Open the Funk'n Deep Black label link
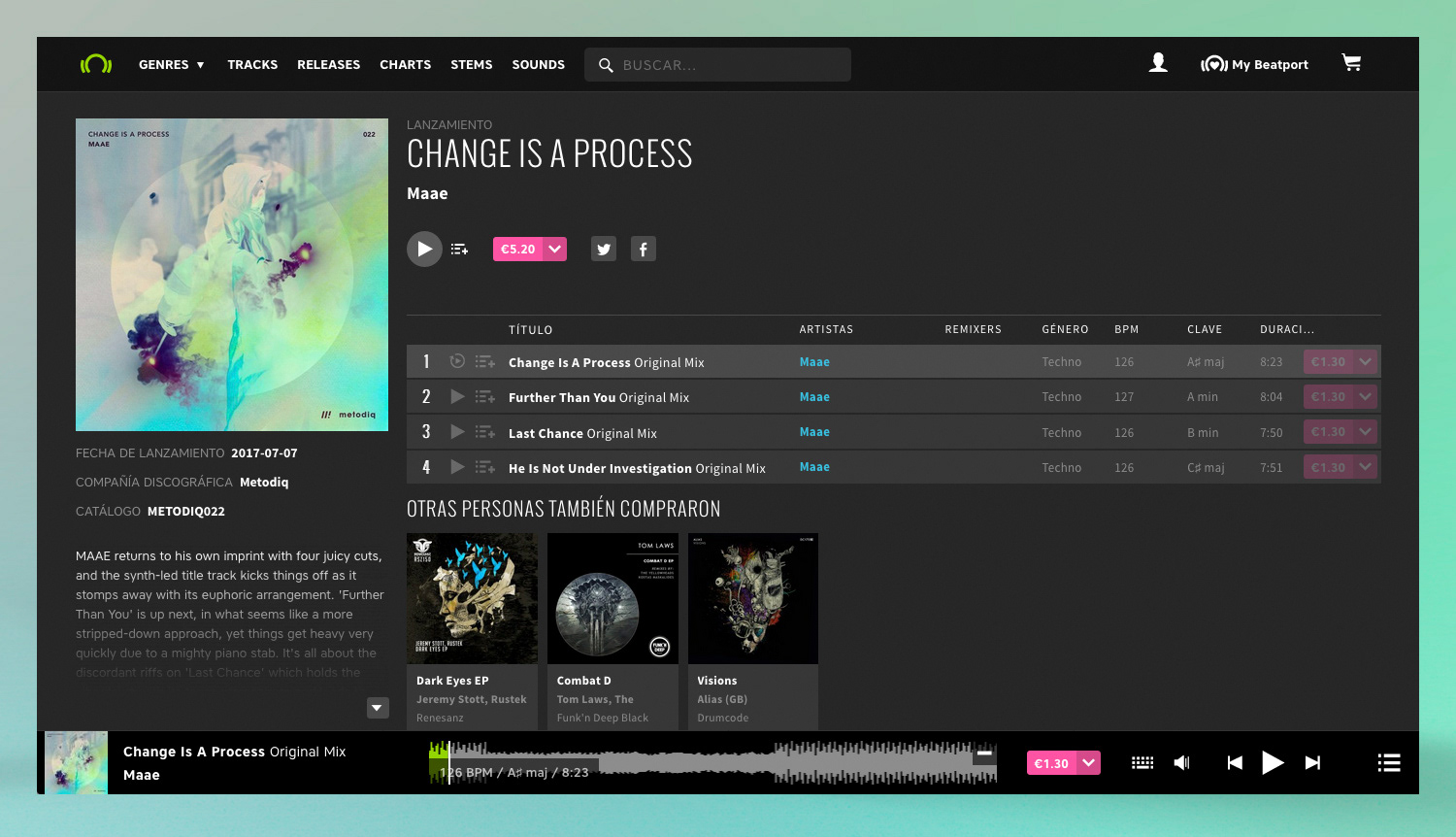The image size is (1456, 837). (603, 718)
